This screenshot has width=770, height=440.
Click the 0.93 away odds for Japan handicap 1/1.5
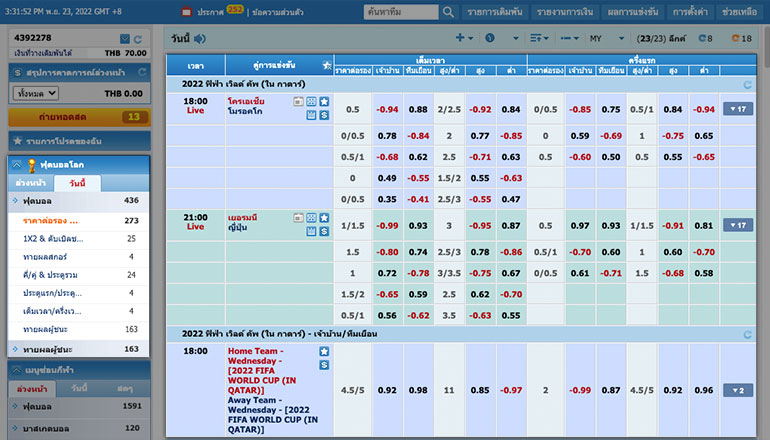(418, 226)
